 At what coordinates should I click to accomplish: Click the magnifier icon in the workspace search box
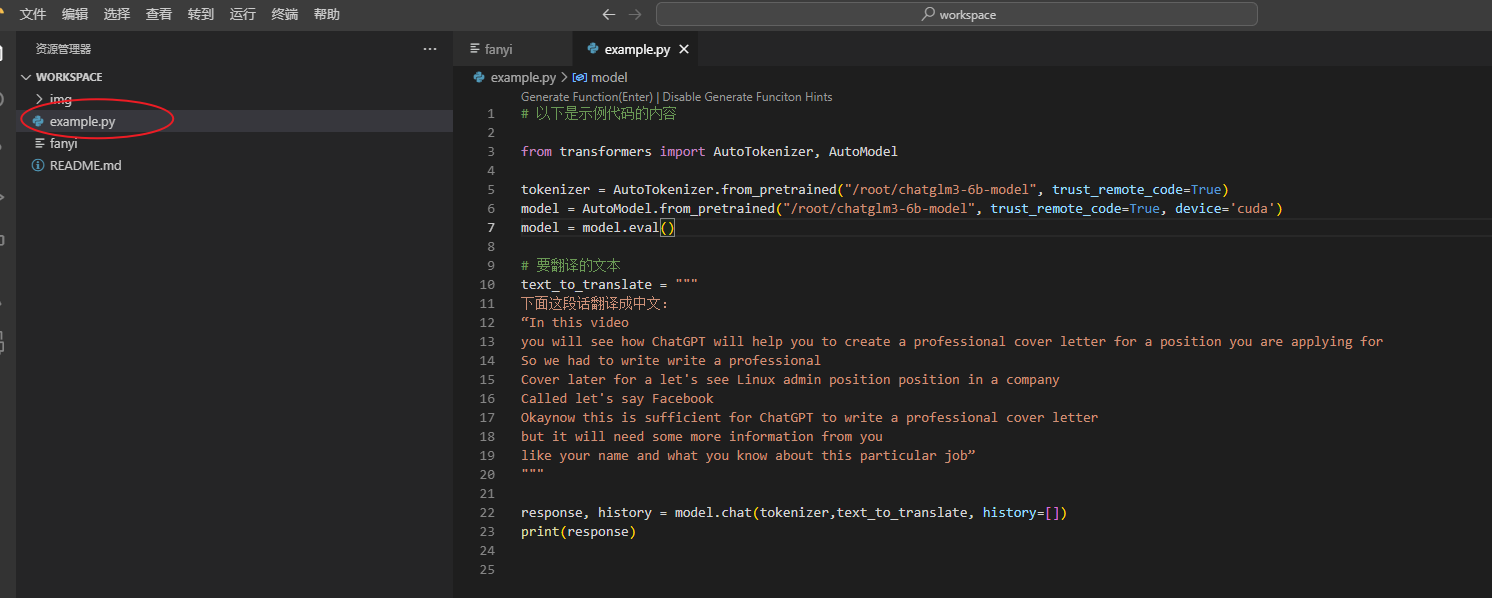tap(928, 15)
